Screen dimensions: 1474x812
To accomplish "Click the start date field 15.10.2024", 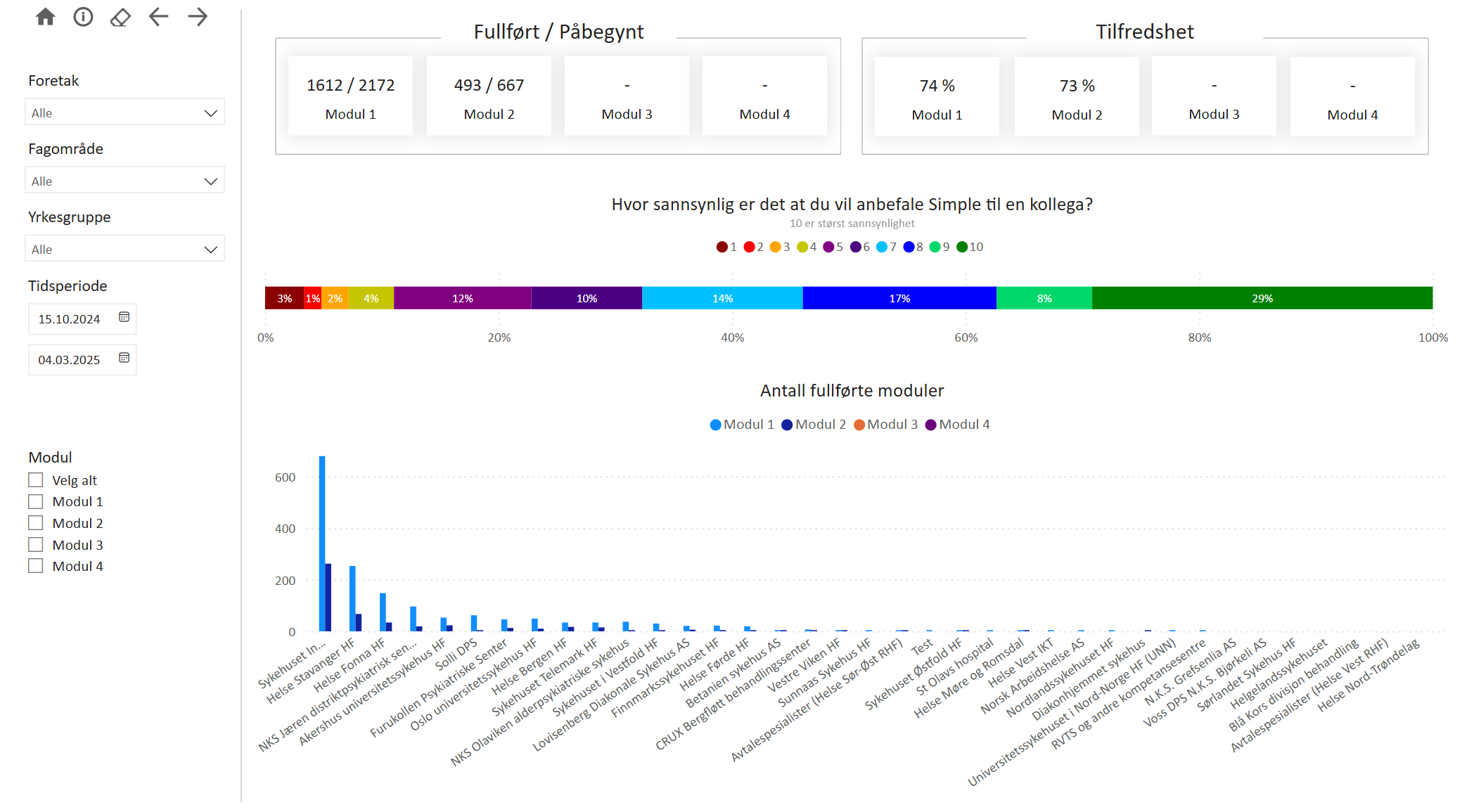I will [x=69, y=319].
